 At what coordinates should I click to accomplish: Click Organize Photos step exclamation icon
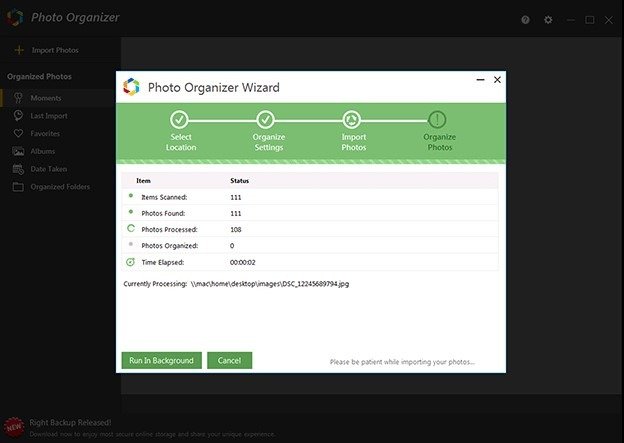pyautogui.click(x=437, y=119)
